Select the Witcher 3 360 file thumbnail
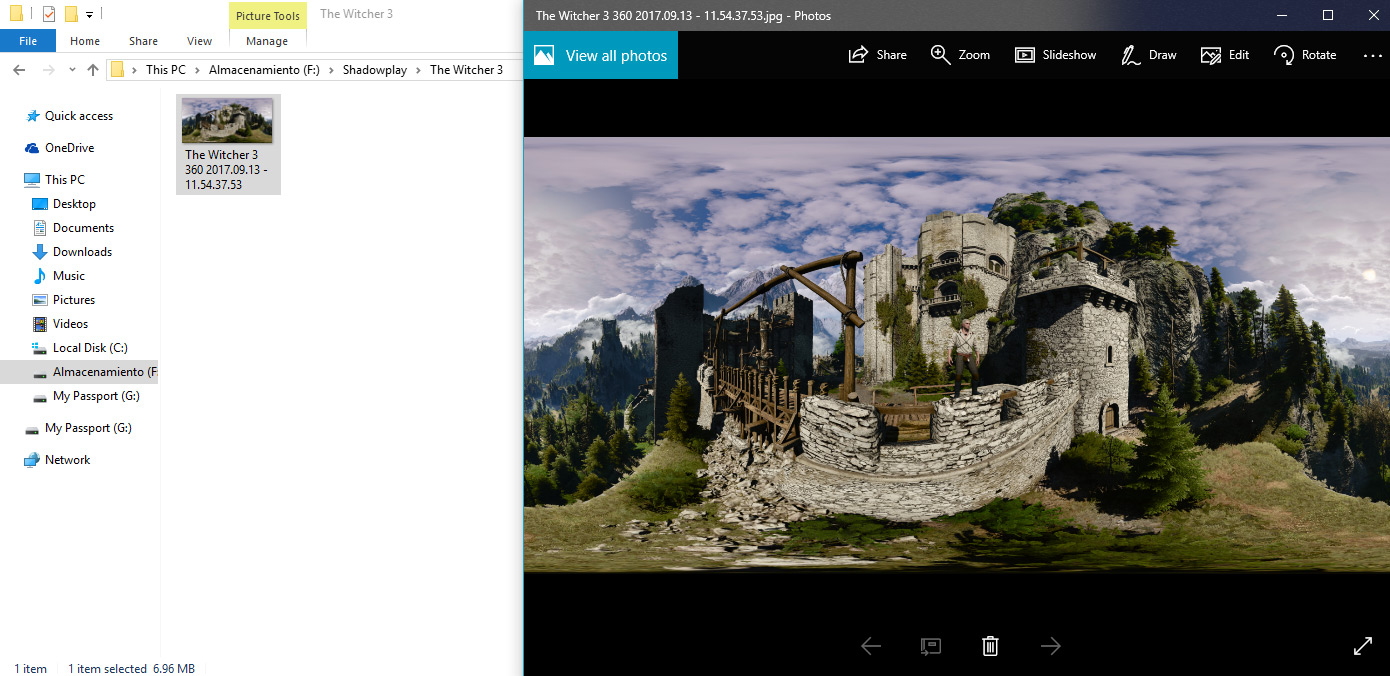This screenshot has width=1390, height=676. tap(227, 120)
